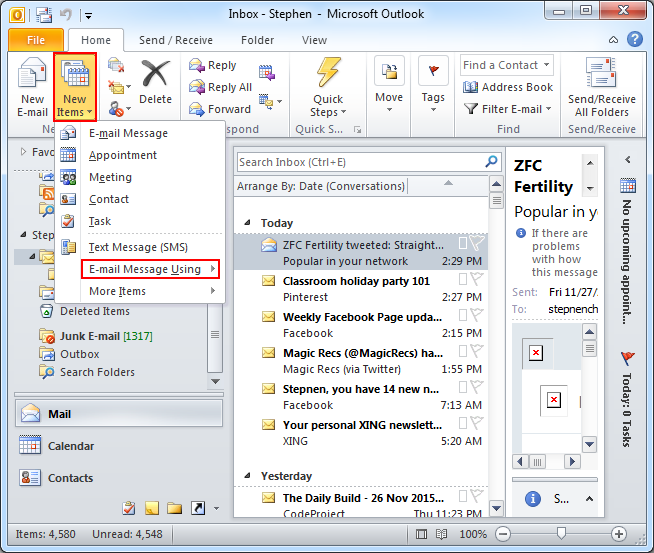Screen dimensions: 654x553
Task: Open the Tags flag dropdown
Action: (433, 85)
